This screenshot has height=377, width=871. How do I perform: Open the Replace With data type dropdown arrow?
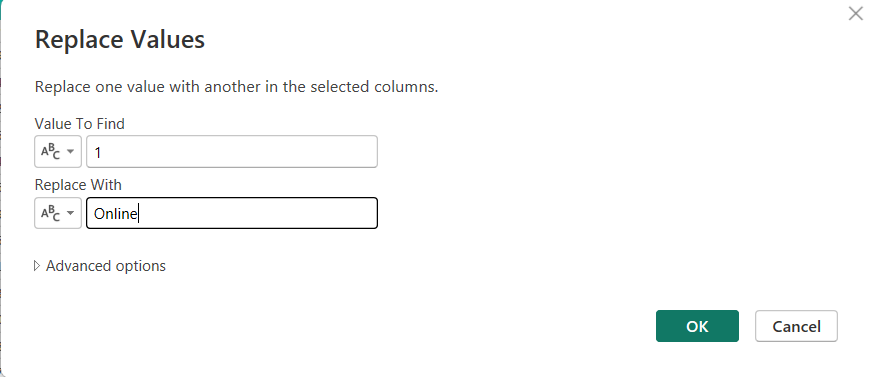point(71,213)
